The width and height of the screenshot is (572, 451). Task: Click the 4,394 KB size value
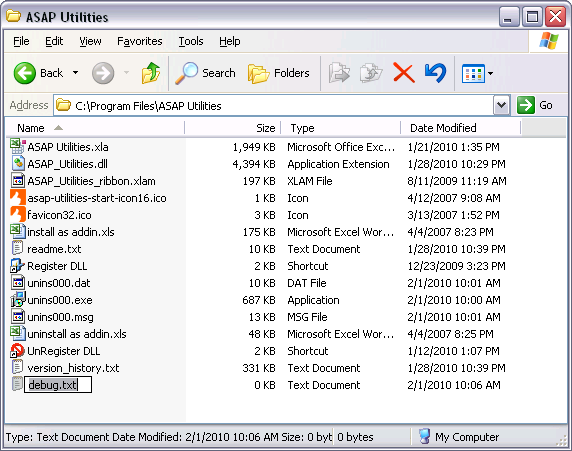pos(254,164)
